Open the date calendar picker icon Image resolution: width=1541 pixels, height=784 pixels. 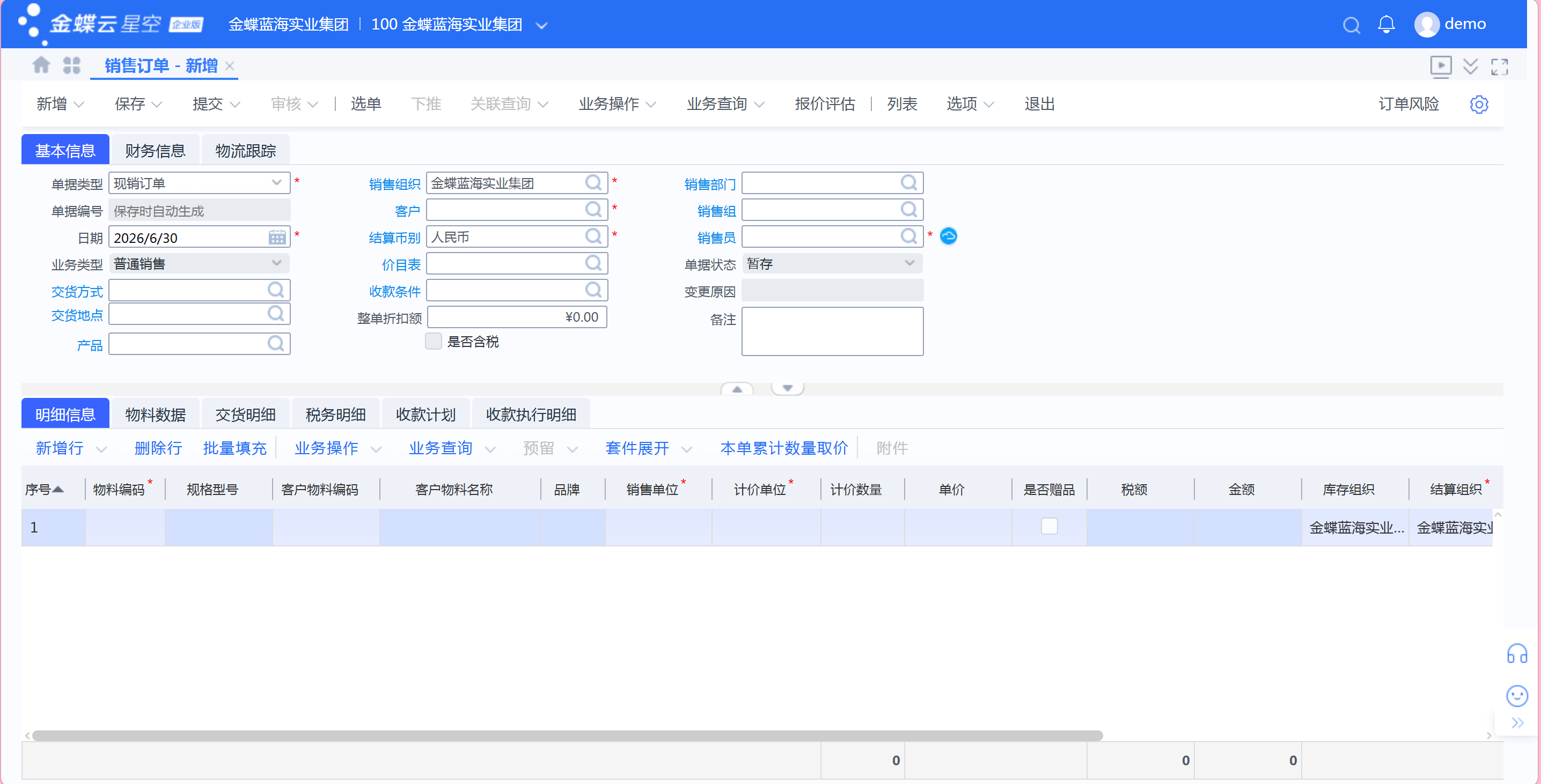277,238
